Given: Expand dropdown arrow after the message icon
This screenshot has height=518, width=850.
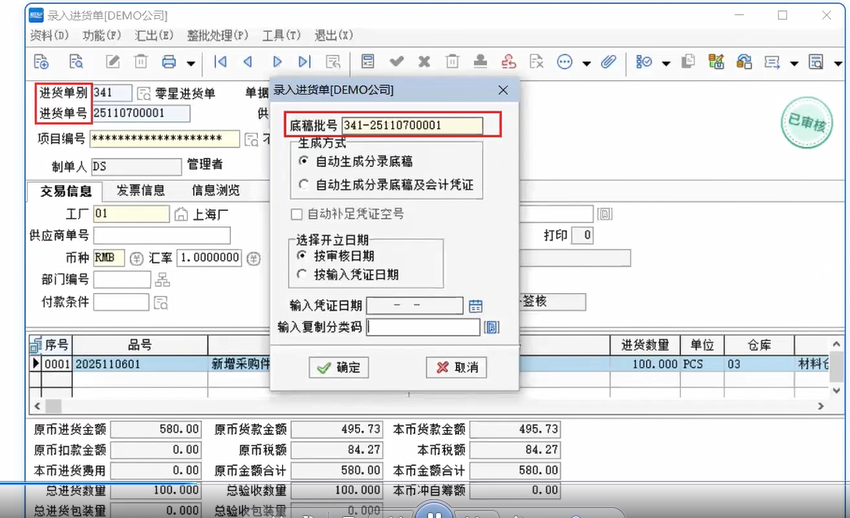Looking at the screenshot, I should point(794,63).
